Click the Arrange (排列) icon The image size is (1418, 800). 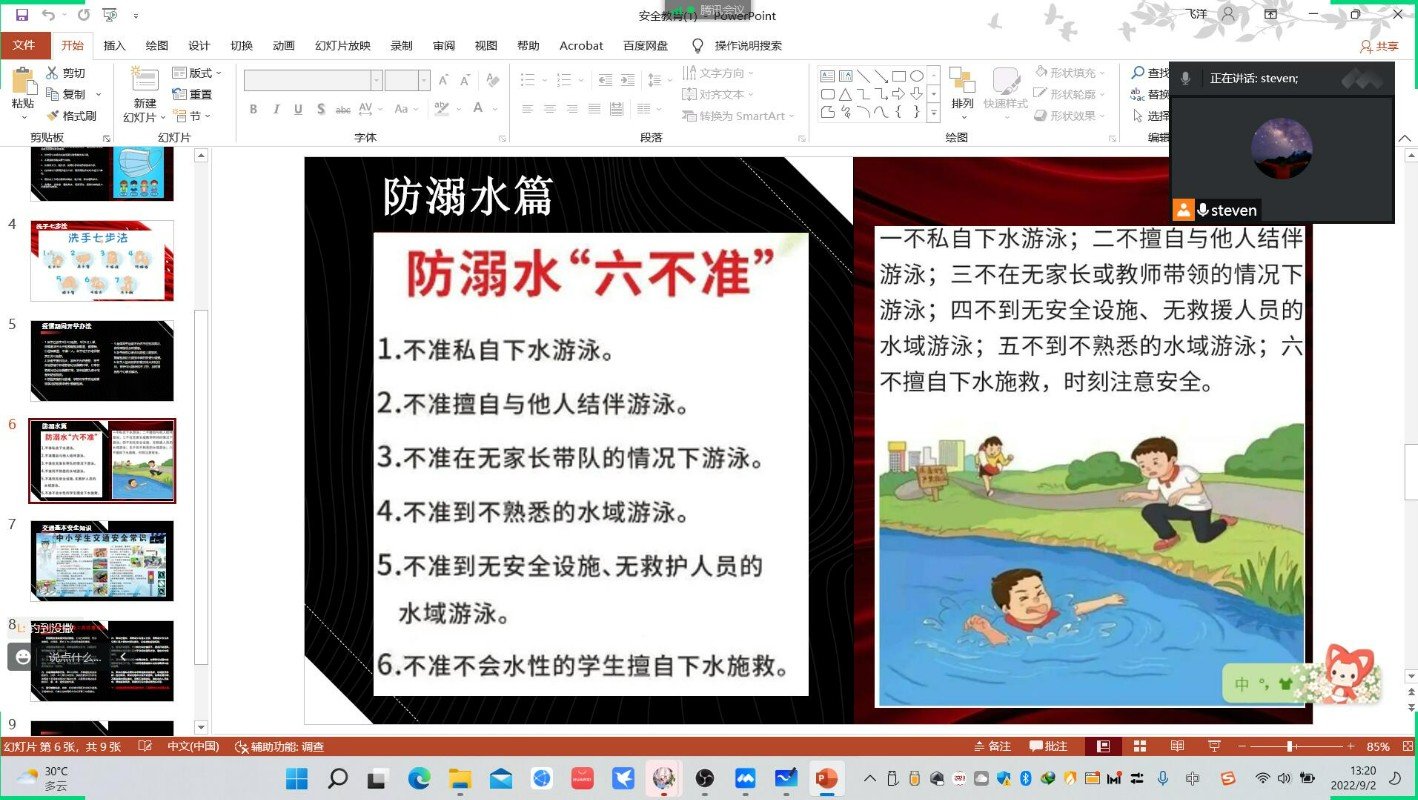[961, 82]
